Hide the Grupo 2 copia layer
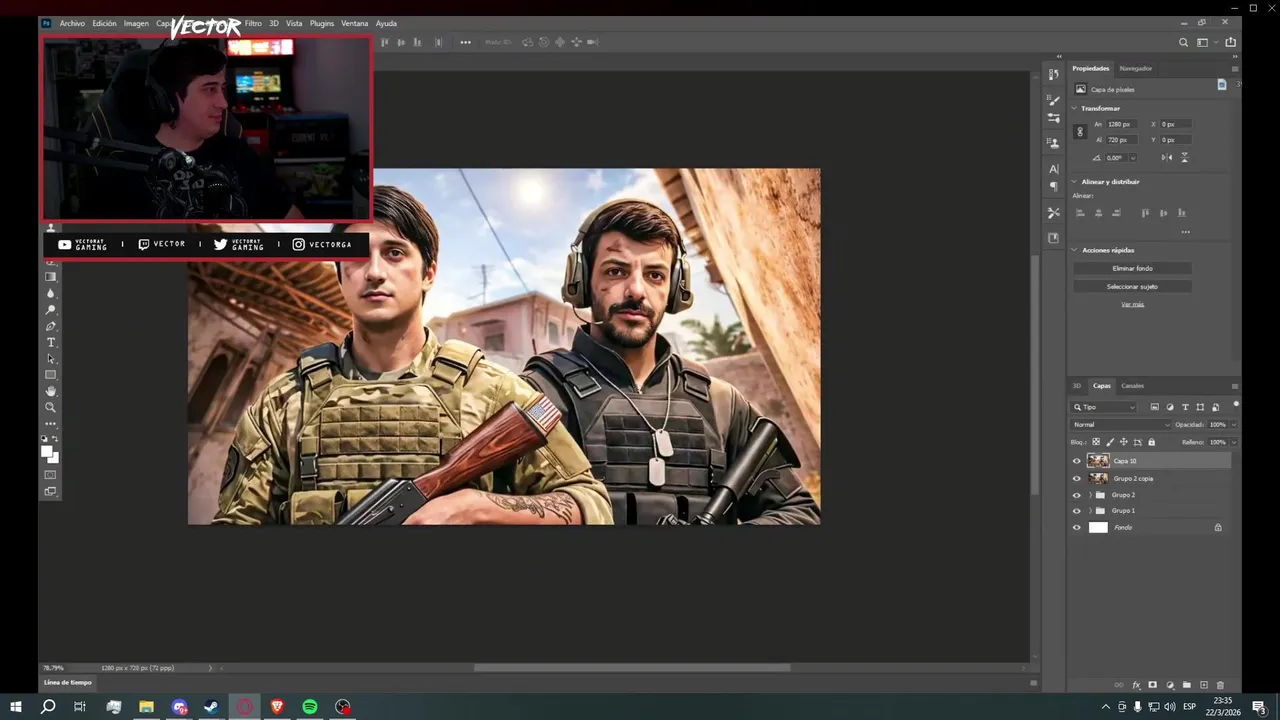The image size is (1280, 720). [x=1077, y=478]
